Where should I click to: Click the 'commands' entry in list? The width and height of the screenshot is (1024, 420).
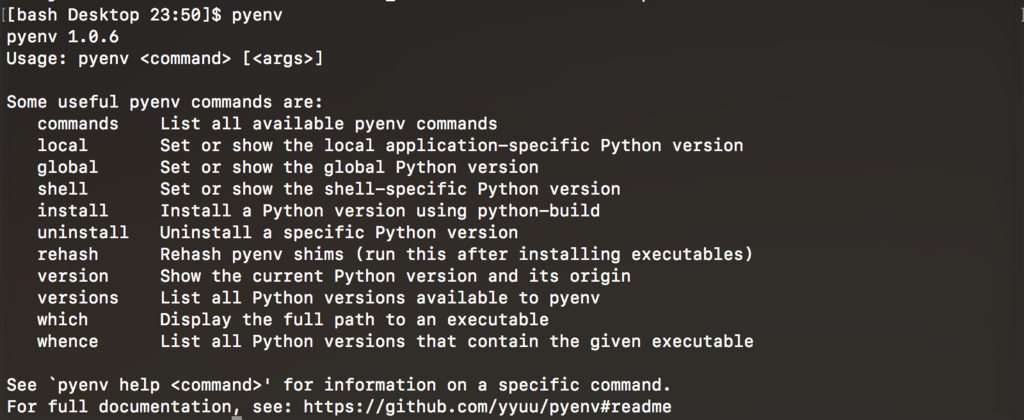point(78,124)
